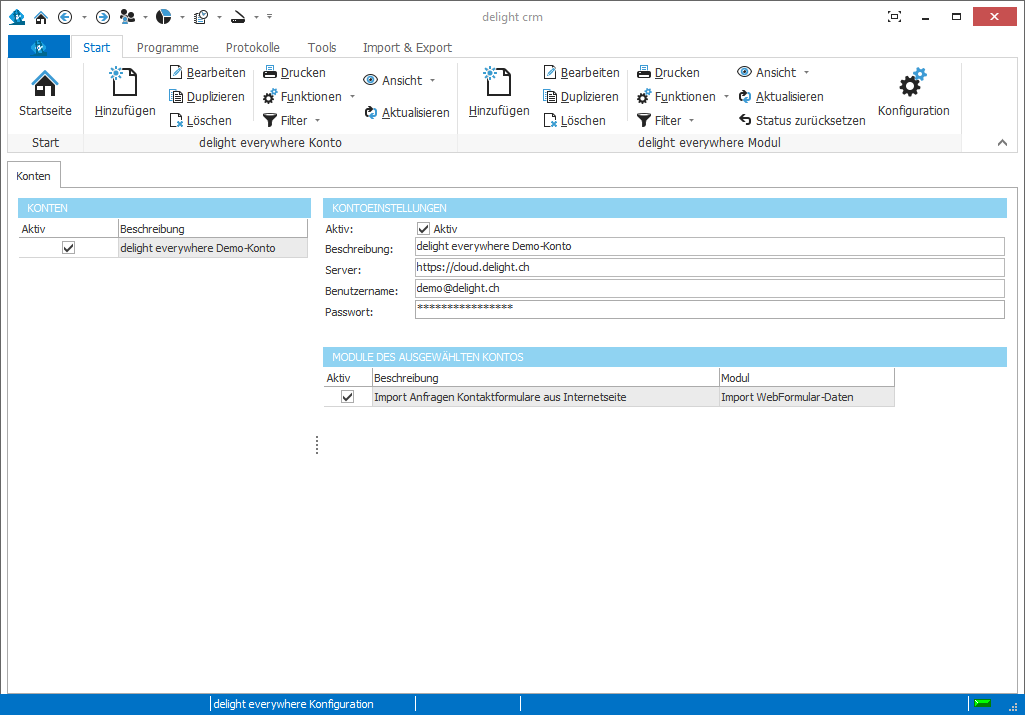
Task: Switch to the Protokolle ribbon tab
Action: [x=252, y=46]
